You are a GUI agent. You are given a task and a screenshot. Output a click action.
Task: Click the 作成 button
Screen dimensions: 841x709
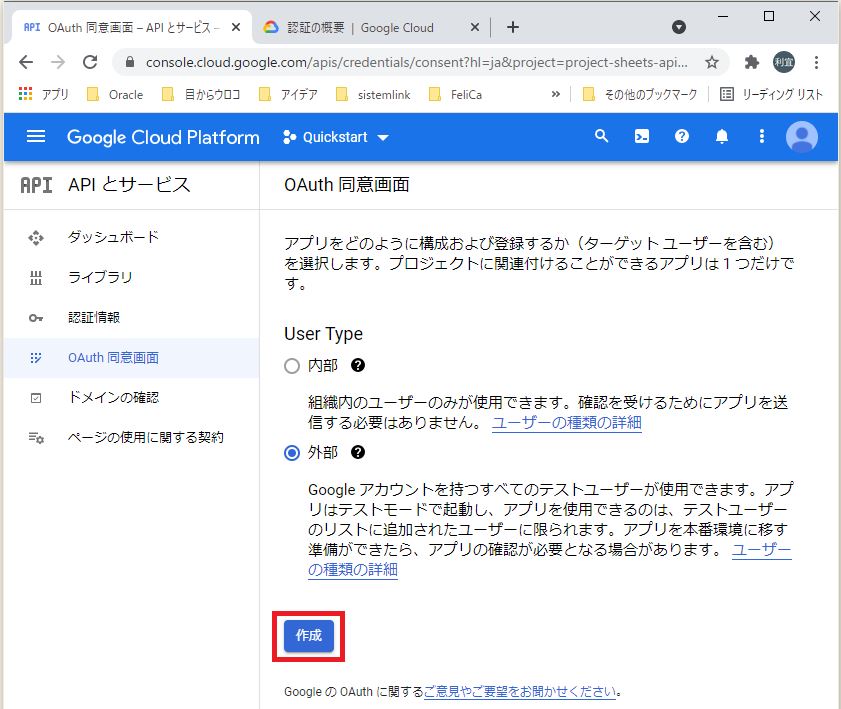pos(308,636)
